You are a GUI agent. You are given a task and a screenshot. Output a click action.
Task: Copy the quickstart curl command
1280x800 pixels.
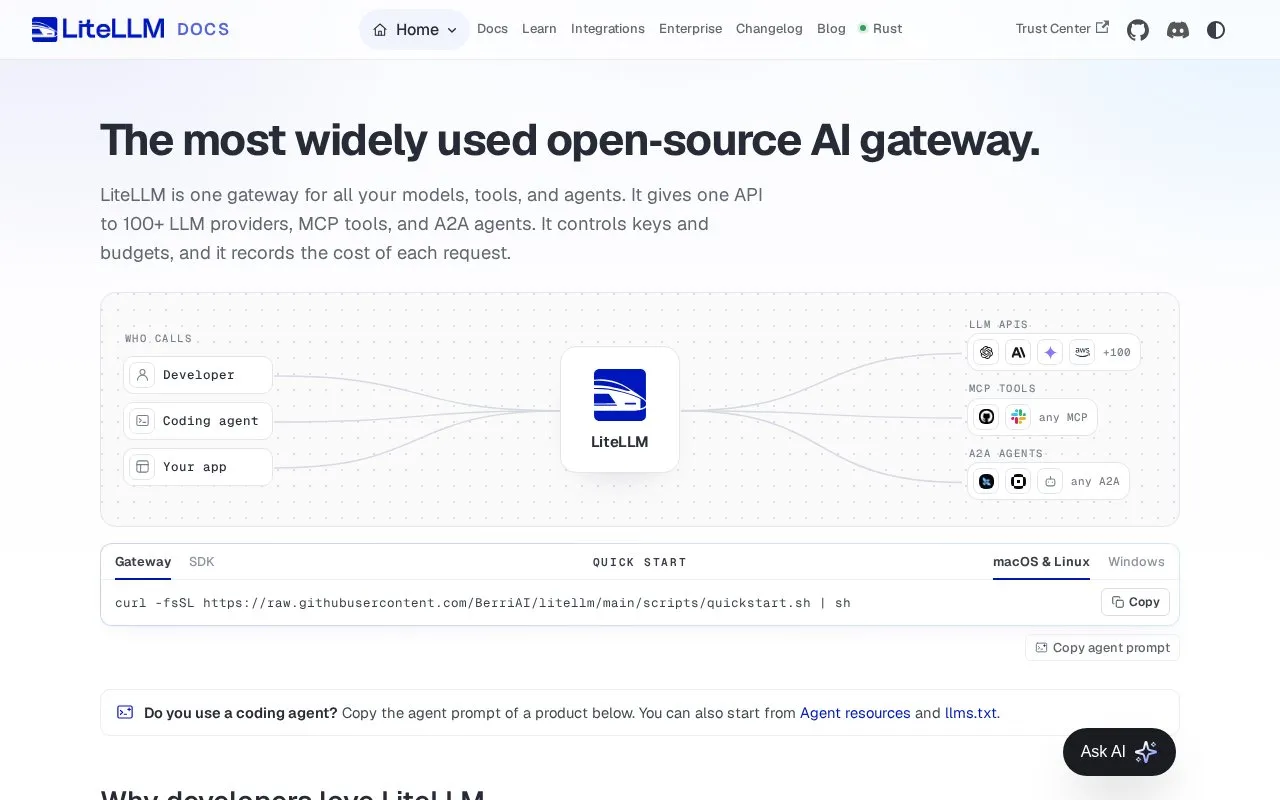1135,602
